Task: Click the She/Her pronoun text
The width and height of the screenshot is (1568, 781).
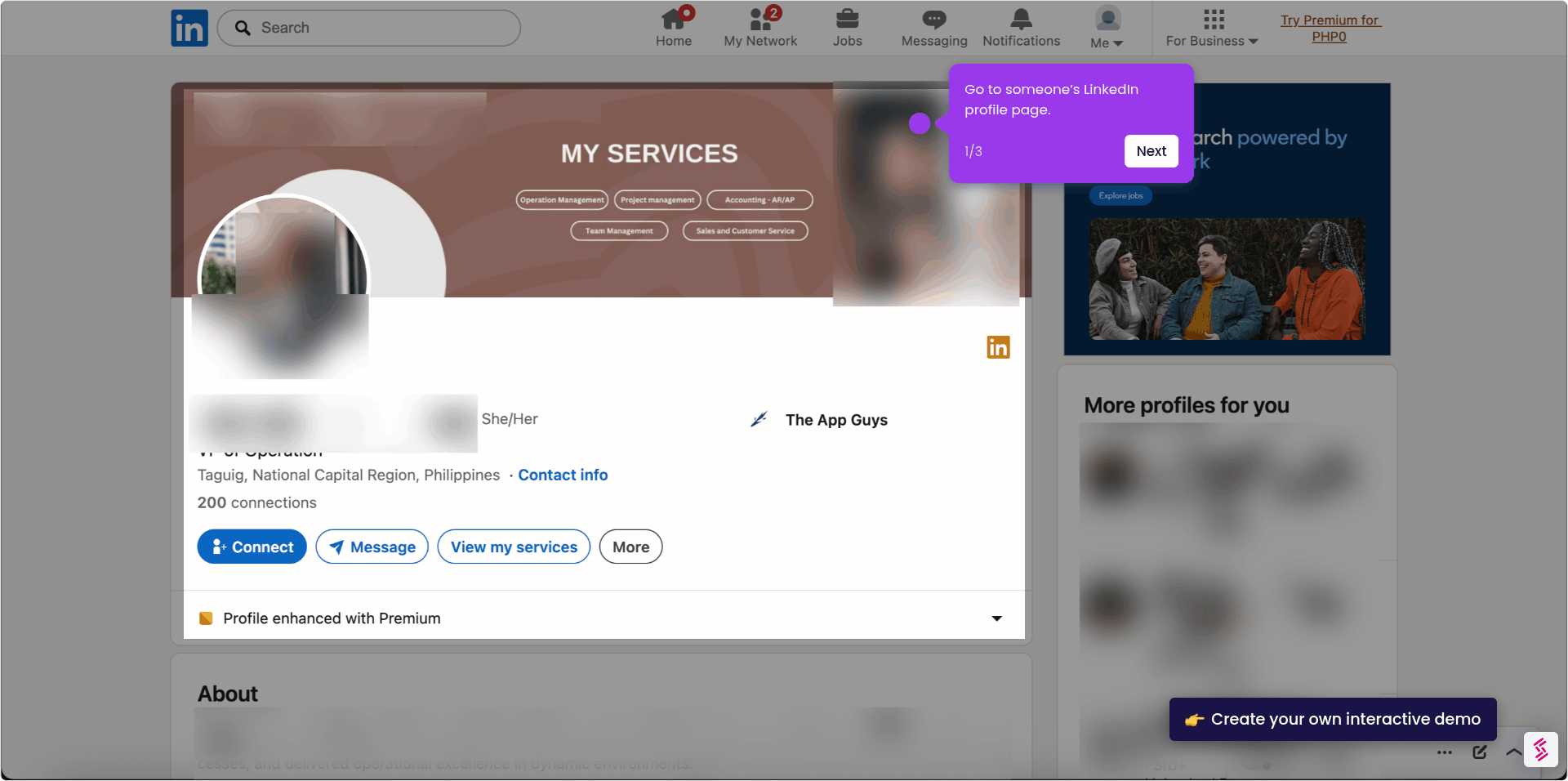Action: tap(510, 419)
